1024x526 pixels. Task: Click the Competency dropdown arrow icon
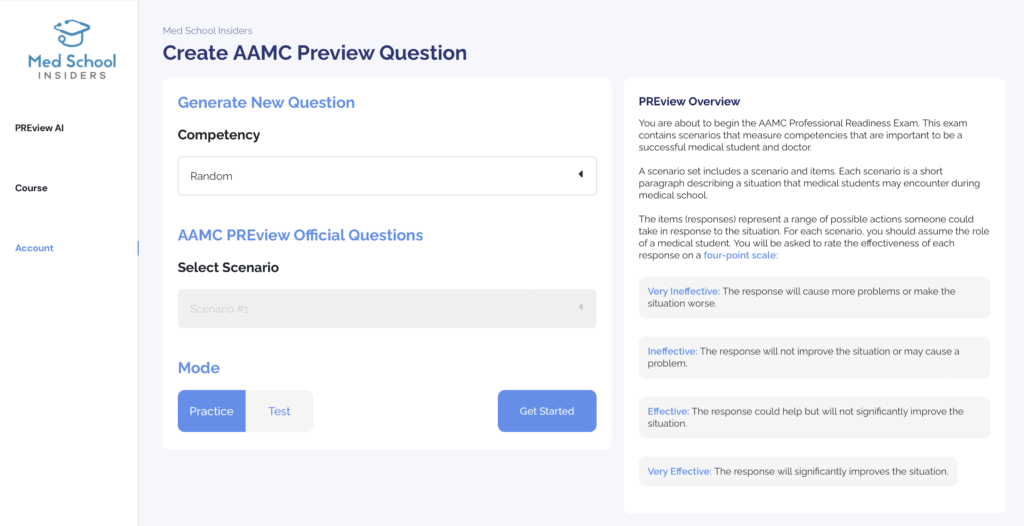(580, 175)
